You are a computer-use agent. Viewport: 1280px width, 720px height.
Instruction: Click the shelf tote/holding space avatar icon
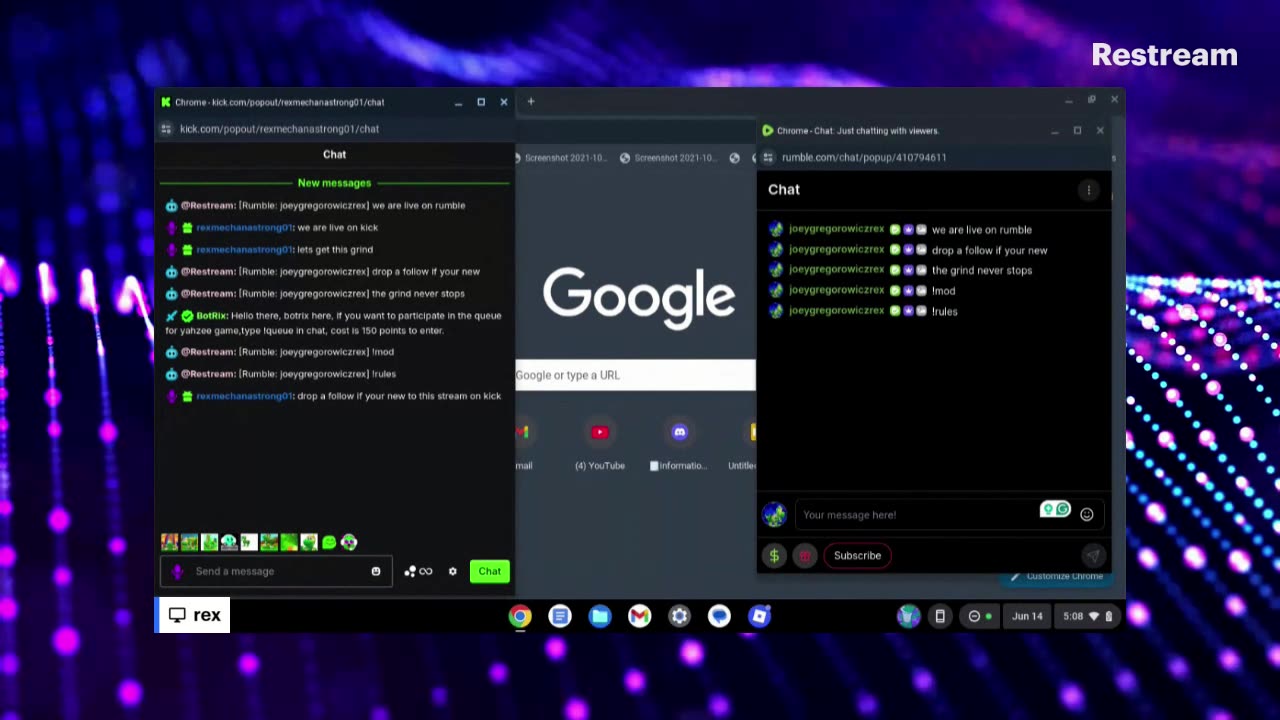[908, 616]
